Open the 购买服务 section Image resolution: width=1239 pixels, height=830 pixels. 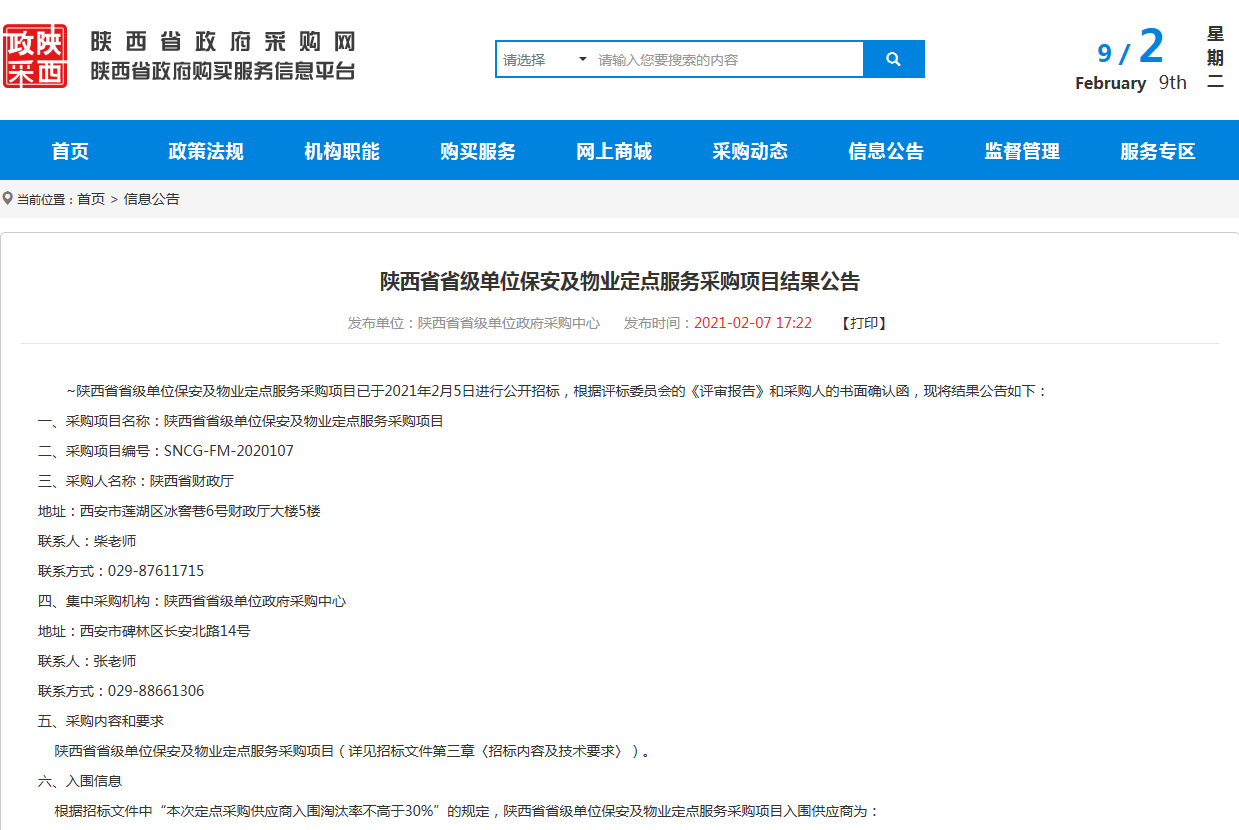478,151
